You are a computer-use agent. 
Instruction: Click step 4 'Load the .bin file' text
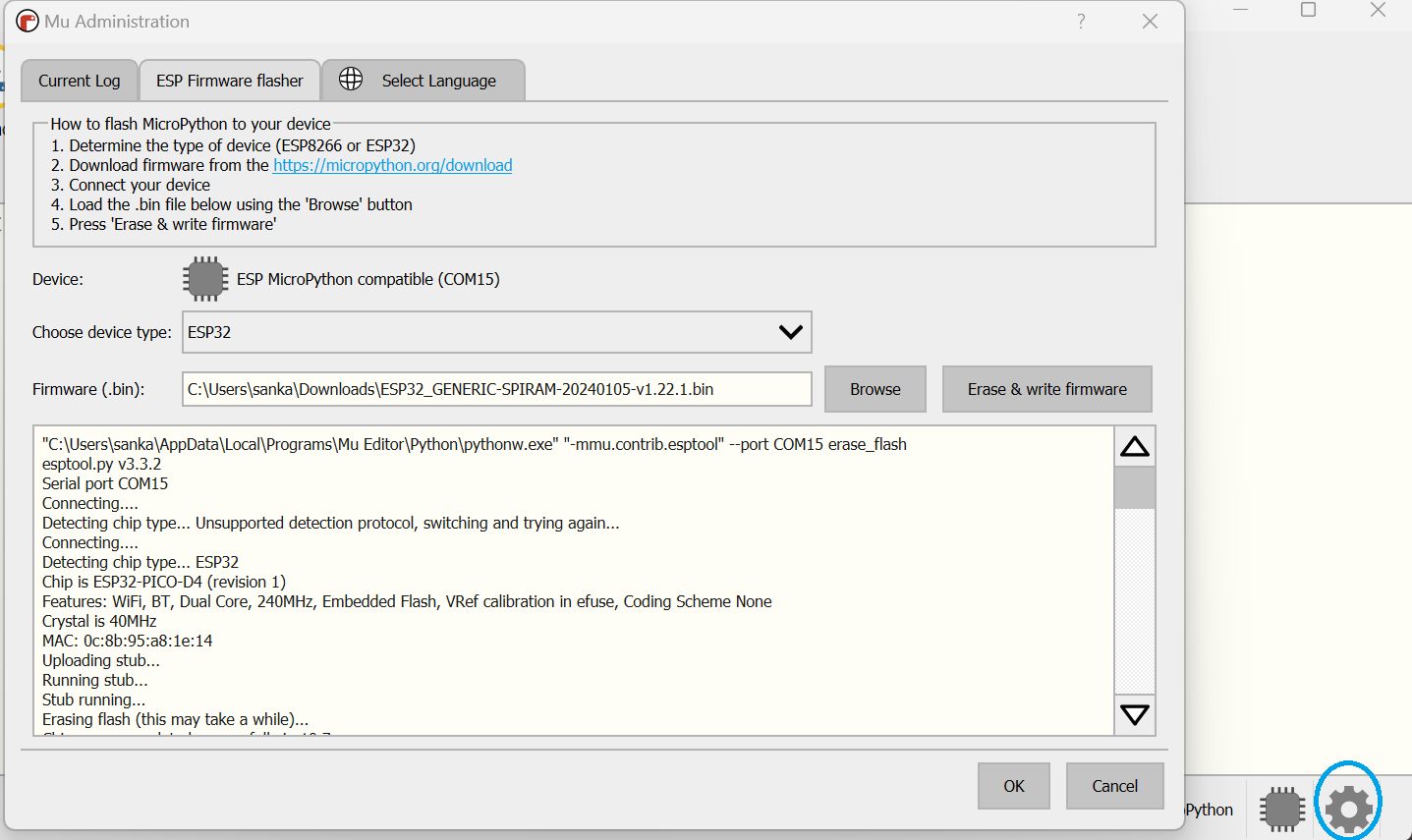point(232,204)
